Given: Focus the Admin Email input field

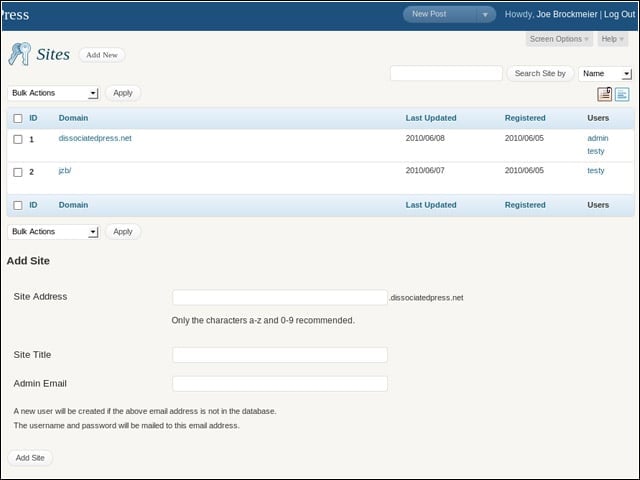Looking at the screenshot, I should pyautogui.click(x=280, y=384).
